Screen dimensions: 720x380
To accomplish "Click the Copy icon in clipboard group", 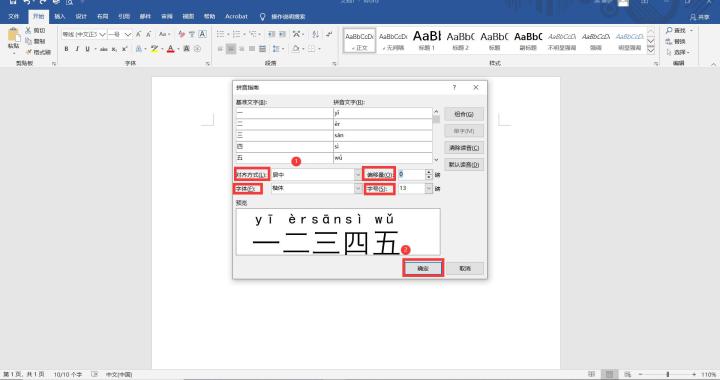I will point(28,41).
